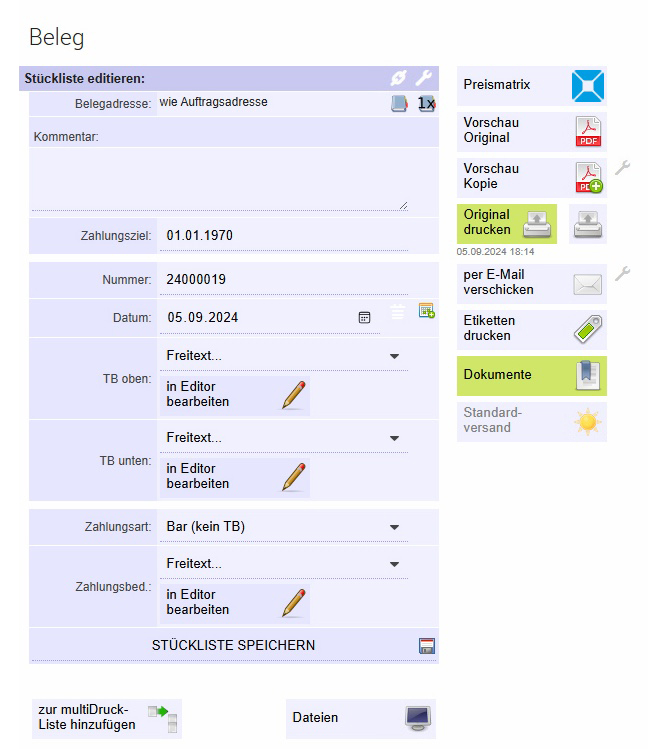This screenshot has height=749, width=648.
Task: Click into the Kommentar text area
Action: 219,180
